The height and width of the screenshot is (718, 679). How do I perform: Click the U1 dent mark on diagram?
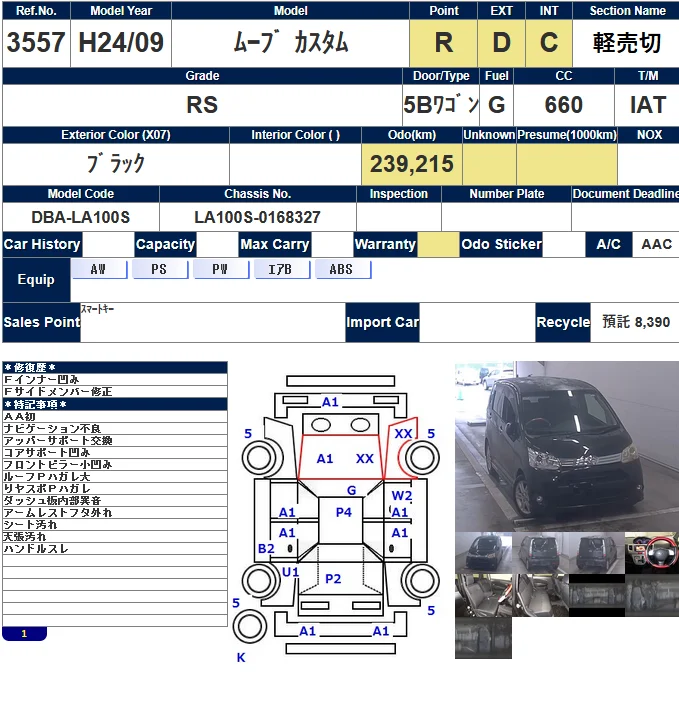(x=290, y=572)
